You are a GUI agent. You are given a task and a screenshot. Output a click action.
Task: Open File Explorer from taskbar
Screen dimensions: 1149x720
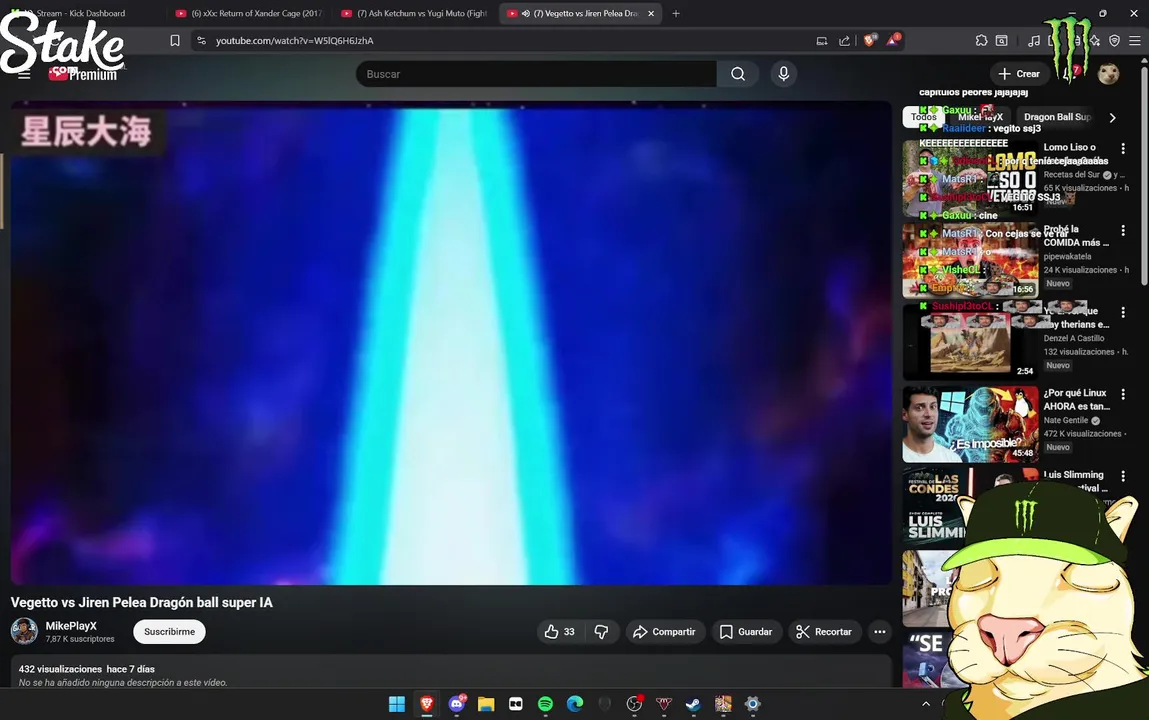486,704
